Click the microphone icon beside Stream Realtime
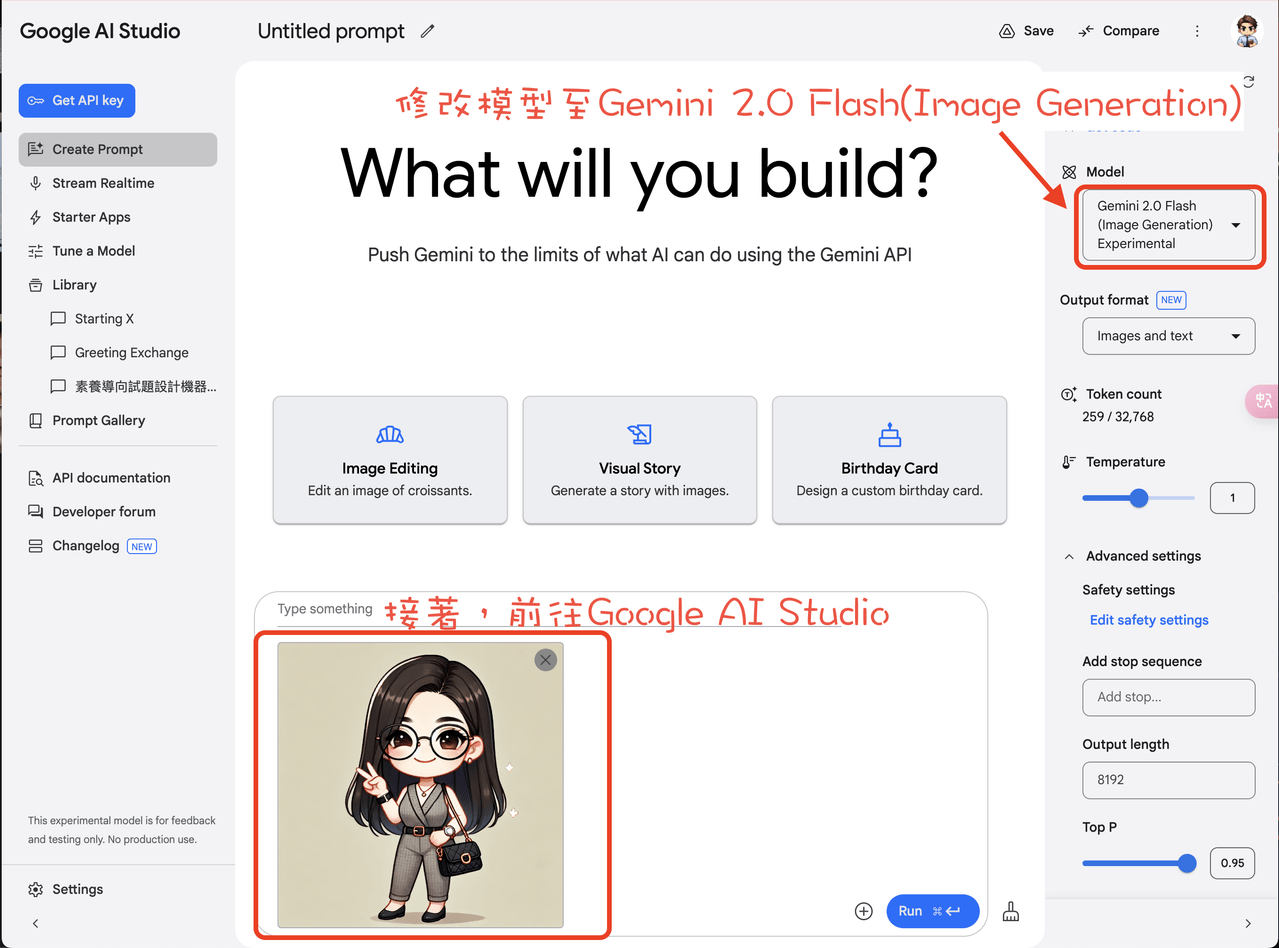 coord(36,183)
